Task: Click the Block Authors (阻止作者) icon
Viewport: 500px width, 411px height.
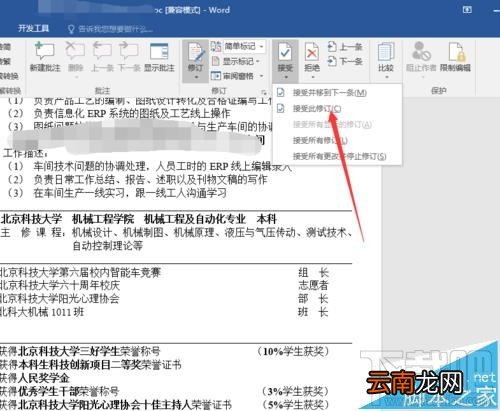Action: click(421, 52)
